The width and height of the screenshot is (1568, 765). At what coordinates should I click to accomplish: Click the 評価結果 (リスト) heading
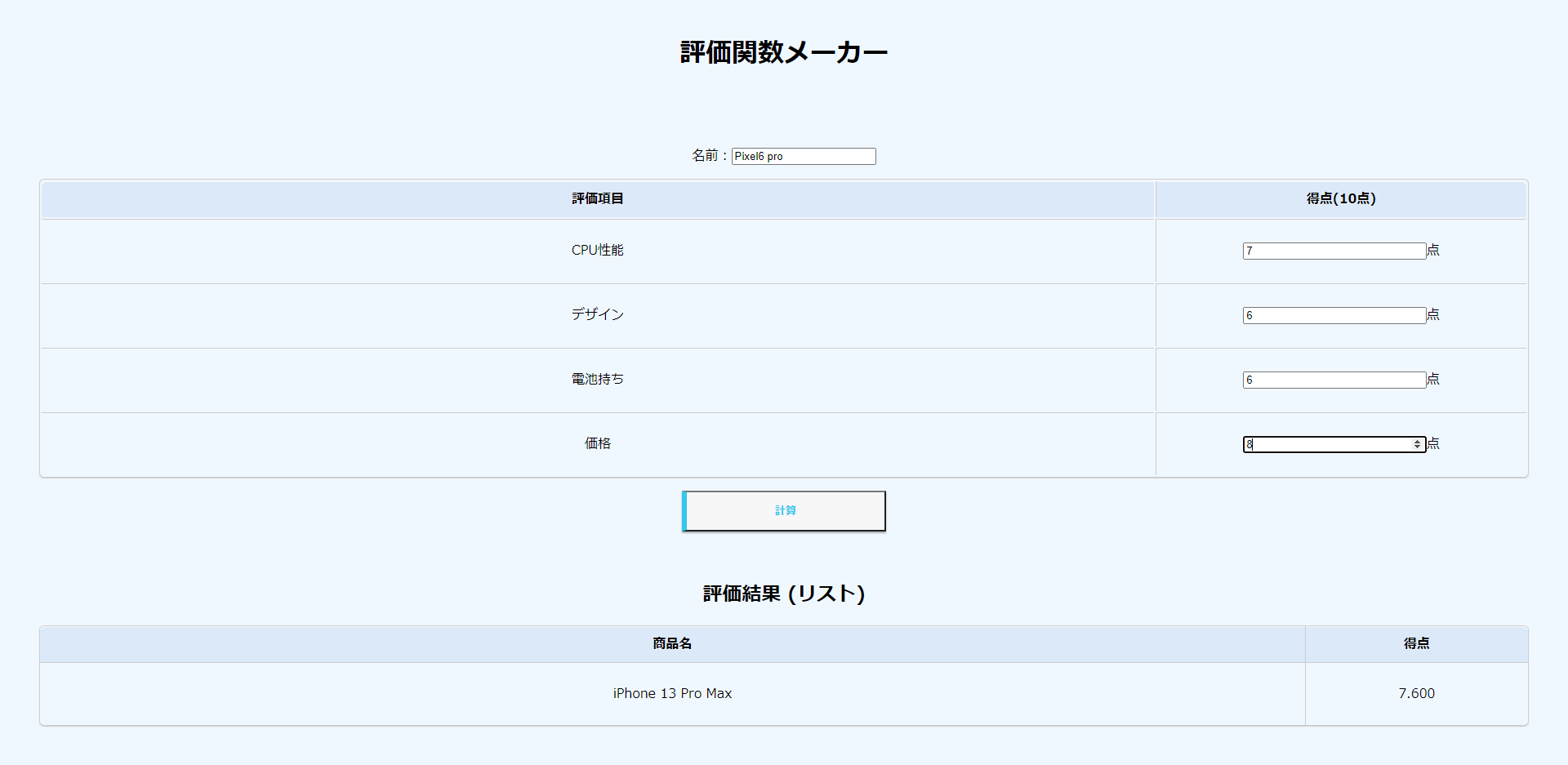[784, 594]
